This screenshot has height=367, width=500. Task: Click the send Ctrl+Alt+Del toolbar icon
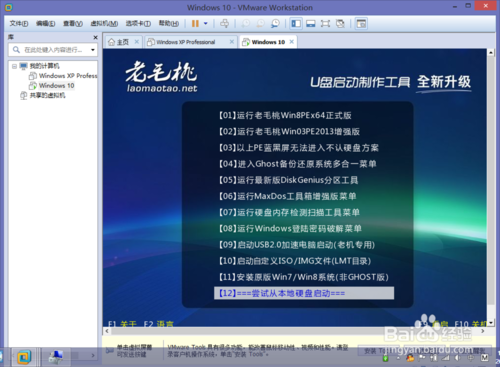click(225, 23)
